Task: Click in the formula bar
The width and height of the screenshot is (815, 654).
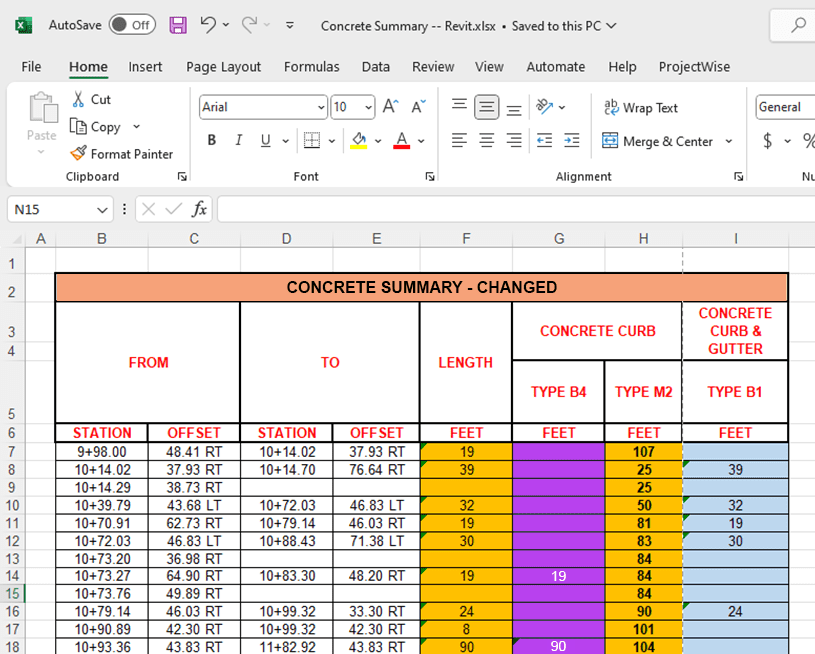Action: (x=516, y=209)
